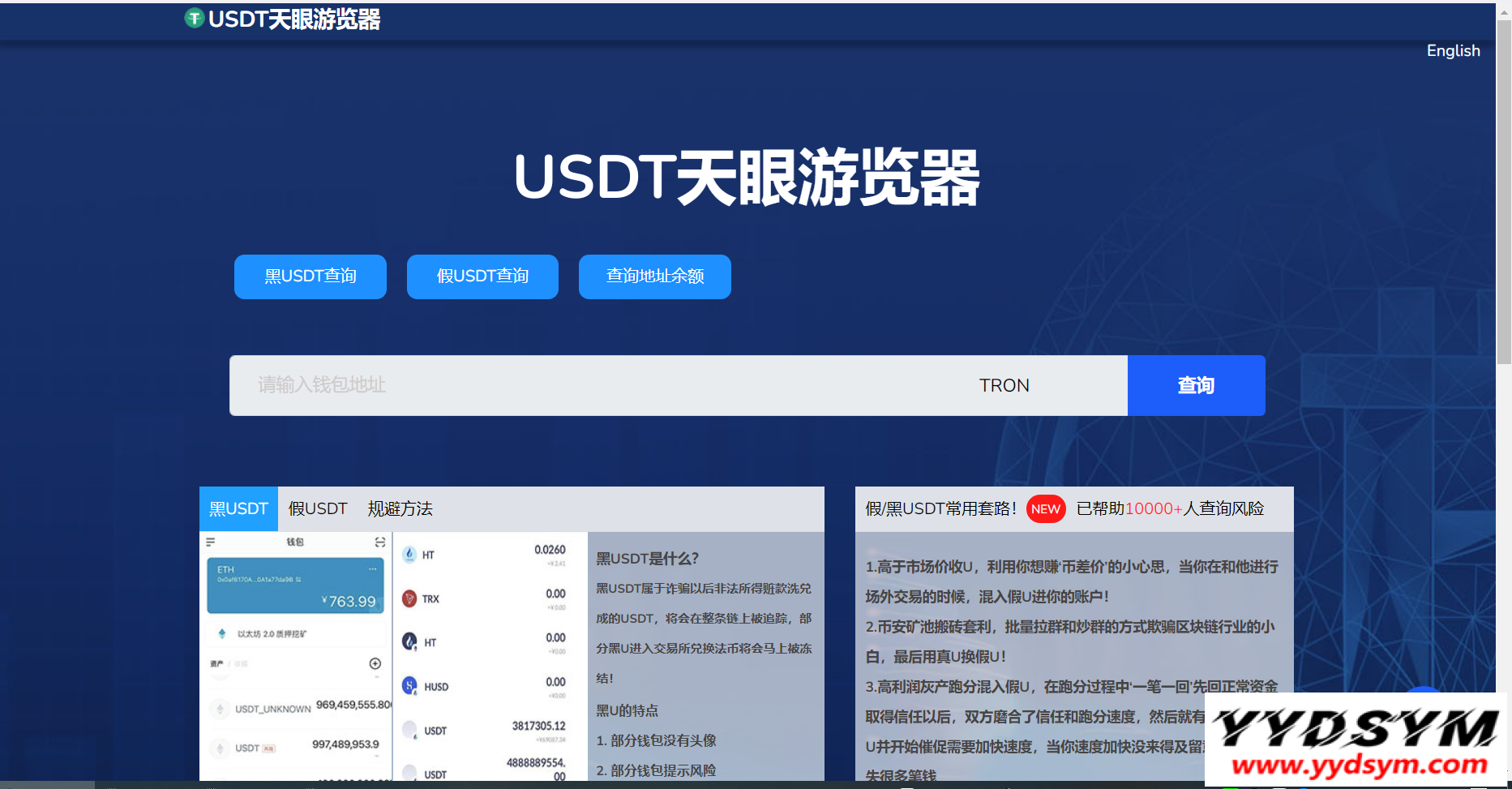Open the 规避方法 tab
Screen dimensions: 1512x789
pos(400,508)
